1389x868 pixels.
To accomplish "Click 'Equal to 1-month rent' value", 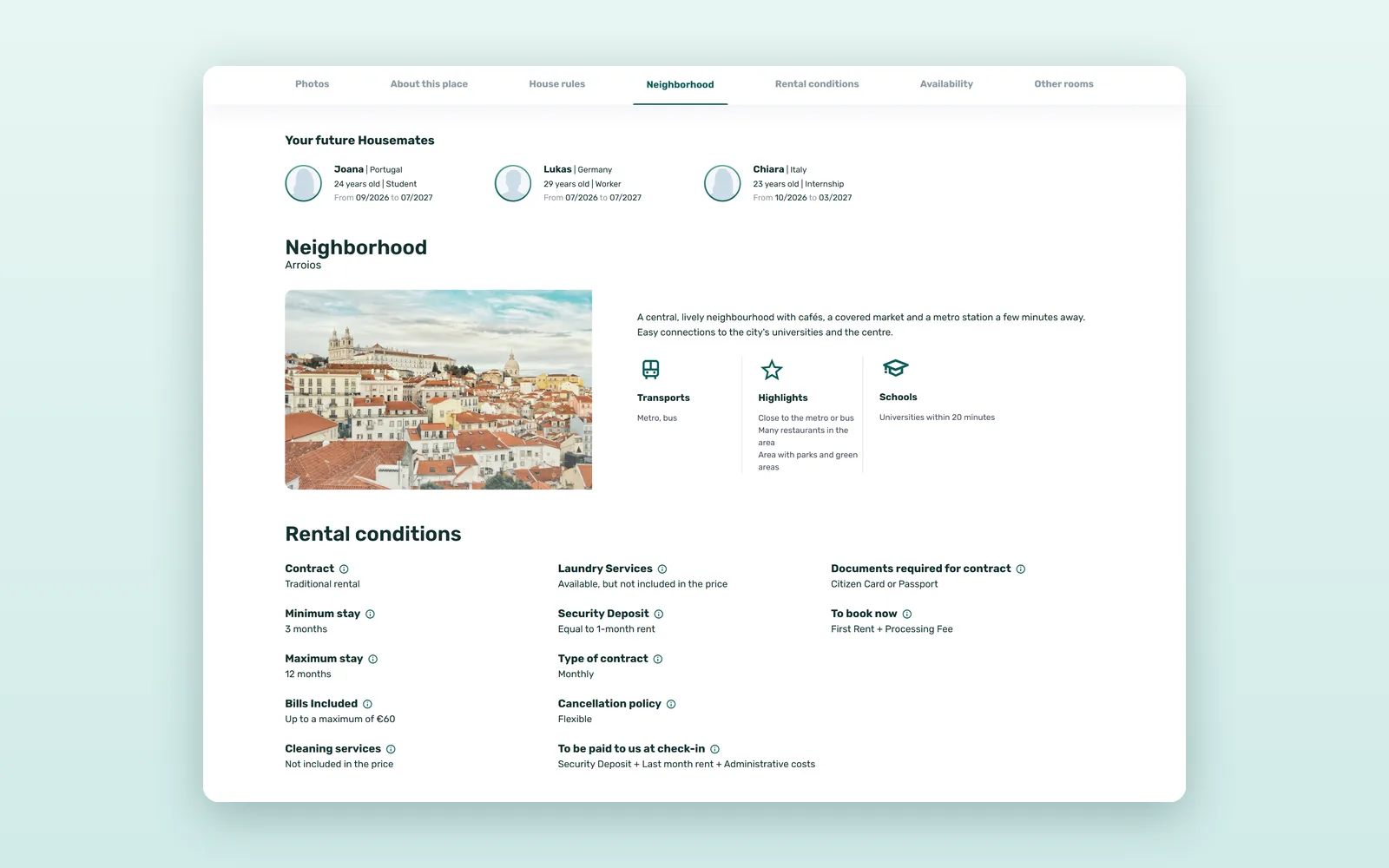I will [607, 629].
